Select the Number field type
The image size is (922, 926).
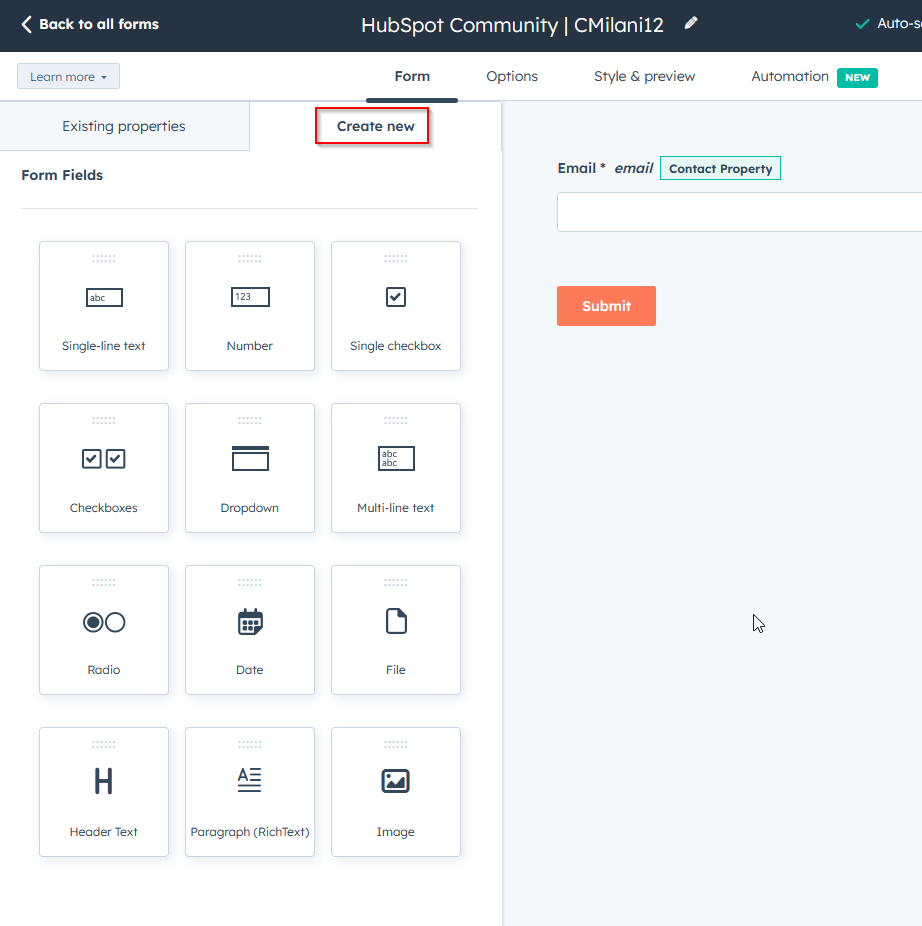pos(249,306)
